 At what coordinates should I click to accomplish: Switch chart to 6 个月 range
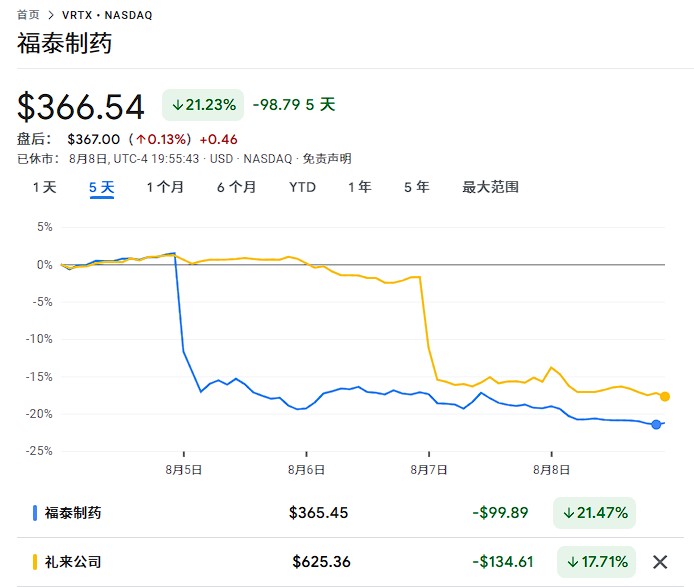pos(236,187)
